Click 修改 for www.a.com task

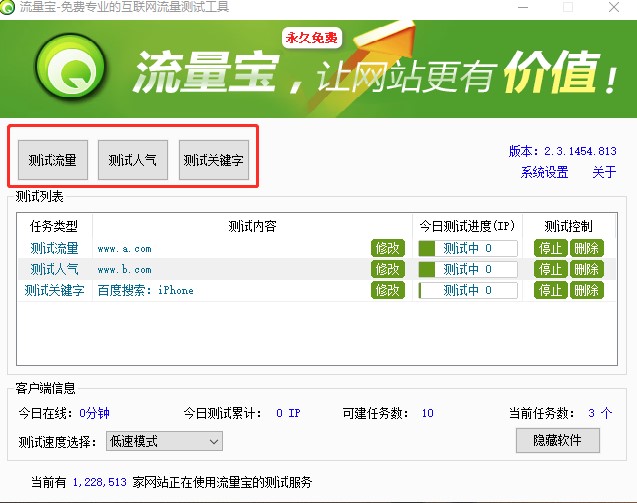[388, 248]
